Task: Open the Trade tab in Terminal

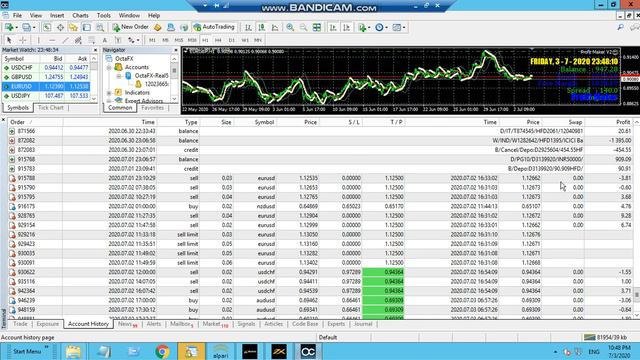Action: click(20, 324)
